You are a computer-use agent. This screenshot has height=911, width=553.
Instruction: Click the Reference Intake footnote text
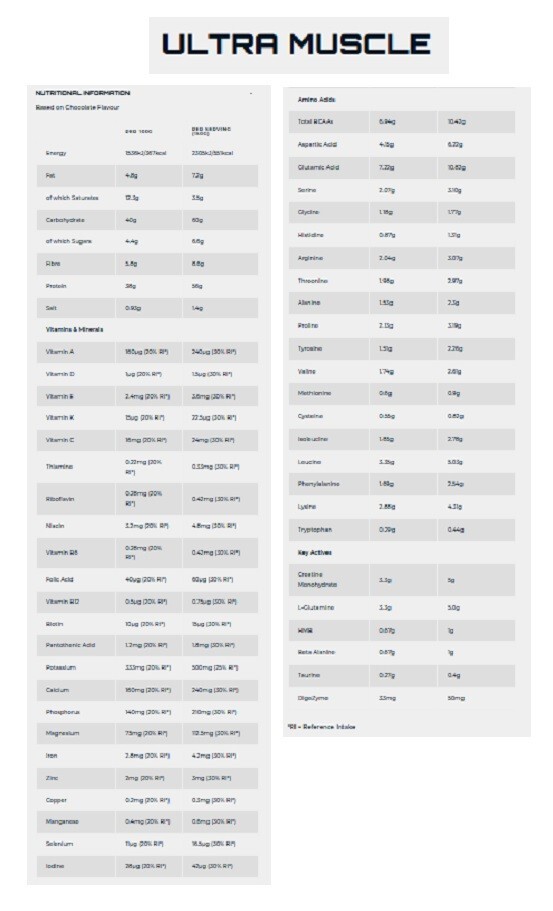pos(322,727)
